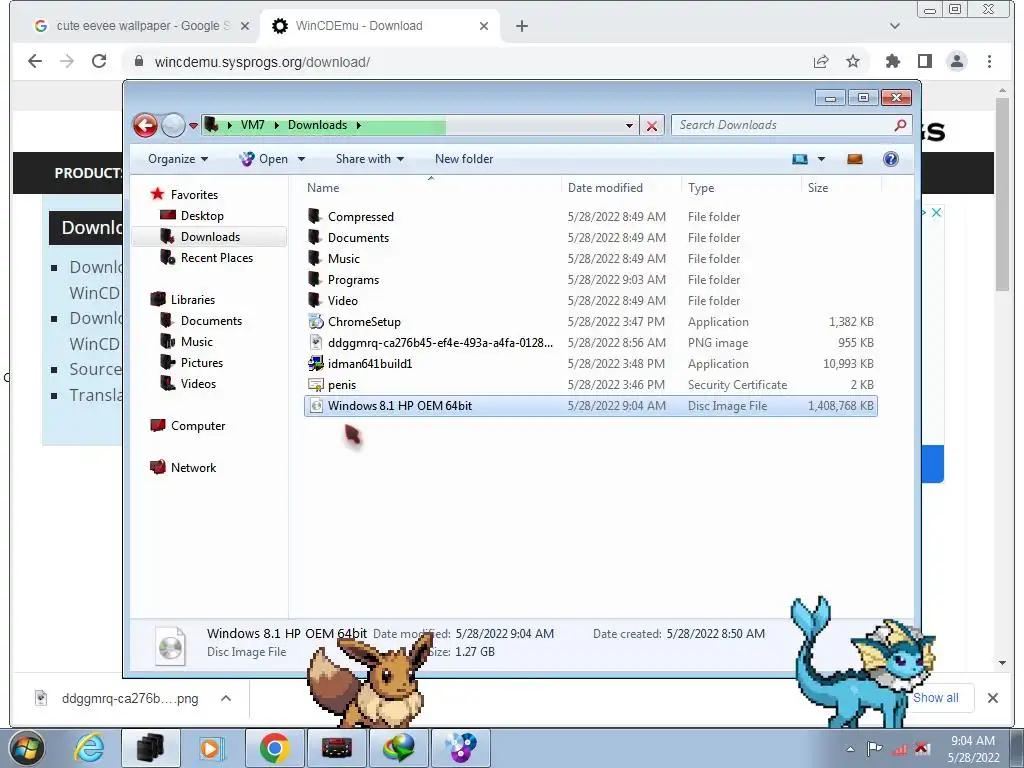Viewport: 1024px width, 768px height.
Task: Open Chrome three-dot menu
Action: point(989,61)
